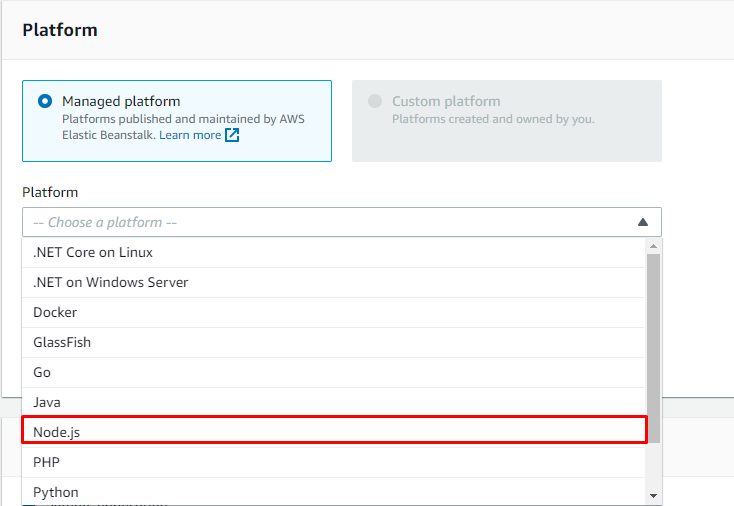Select Go platform option
This screenshot has width=734, height=506.
(x=333, y=373)
